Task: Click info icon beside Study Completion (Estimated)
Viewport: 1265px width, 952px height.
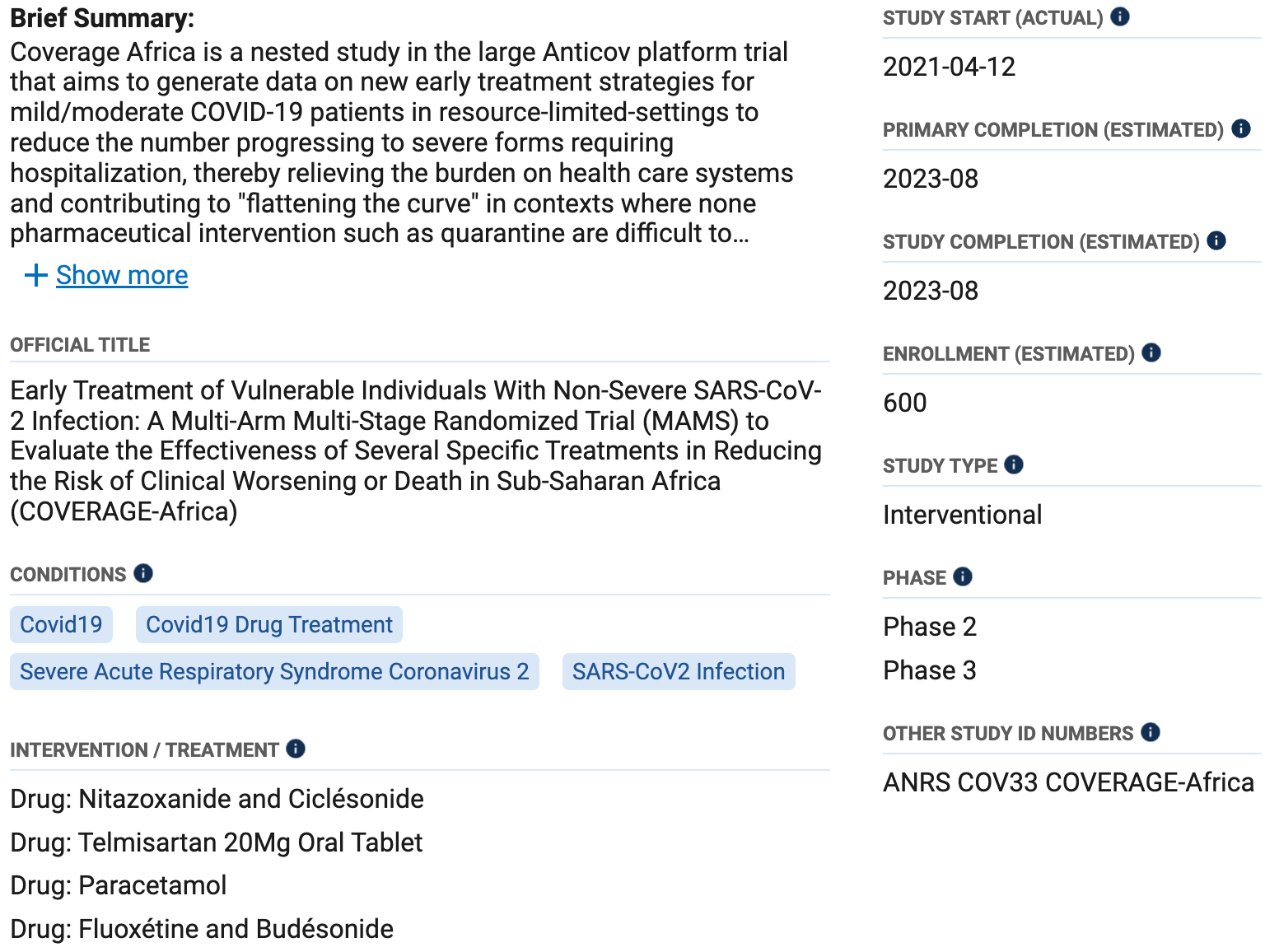Action: 1216,240
